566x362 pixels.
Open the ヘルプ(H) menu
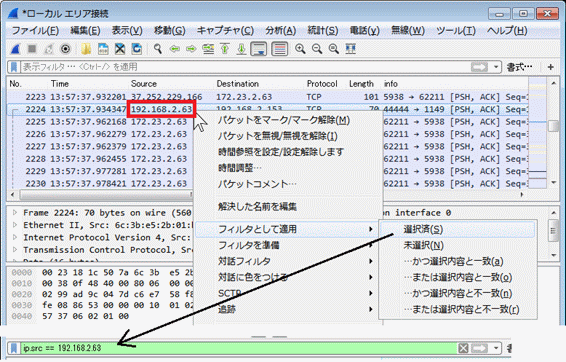pyautogui.click(x=507, y=31)
